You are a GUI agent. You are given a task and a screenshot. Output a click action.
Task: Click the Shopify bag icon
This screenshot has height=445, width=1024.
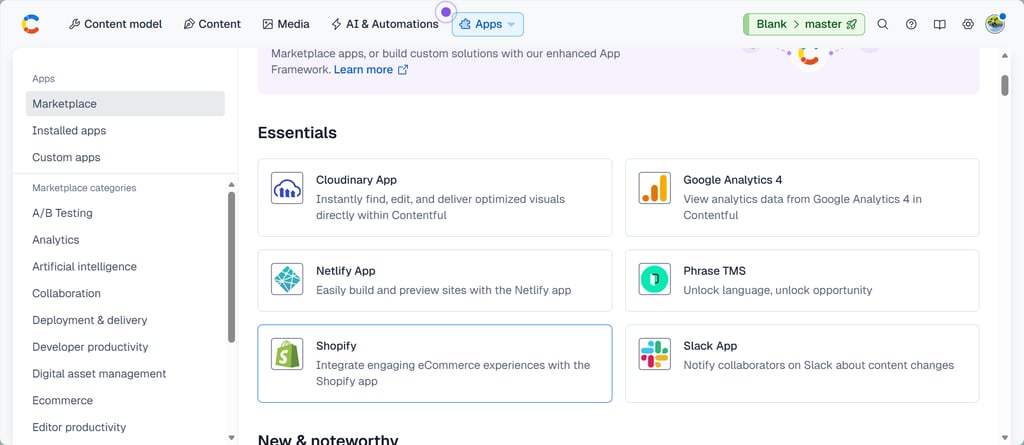point(287,354)
